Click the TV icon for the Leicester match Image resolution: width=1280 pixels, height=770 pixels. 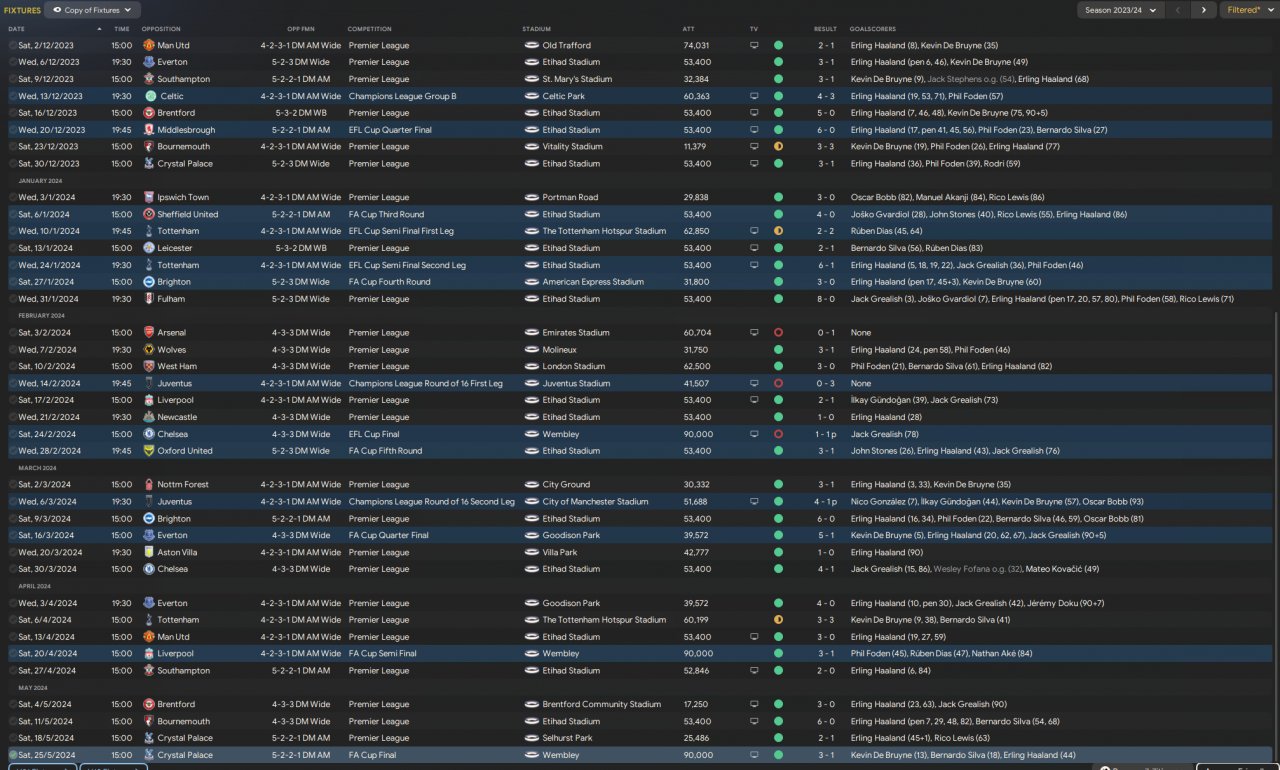point(754,248)
